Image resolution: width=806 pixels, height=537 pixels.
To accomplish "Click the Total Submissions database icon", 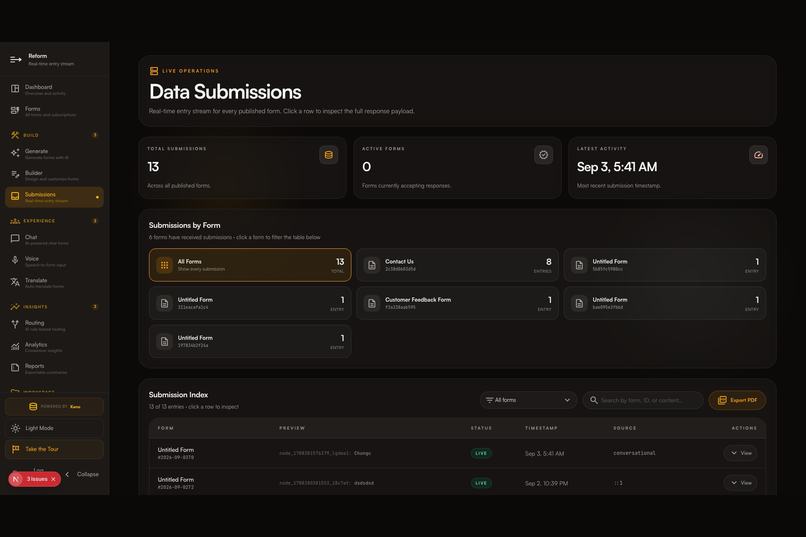I will [328, 155].
